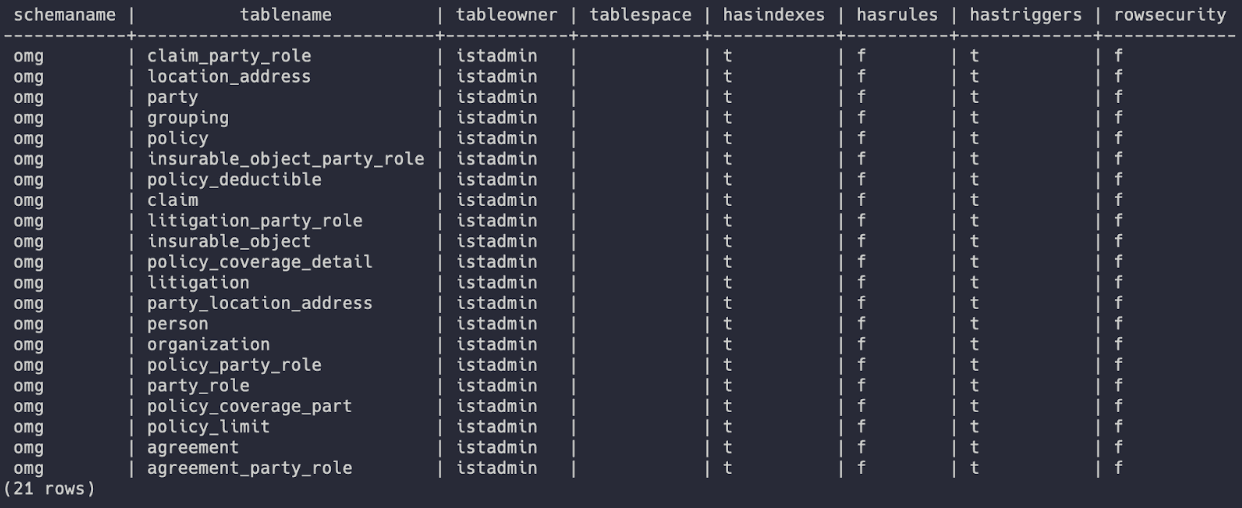Select the tableowner column header
1242x508 pixels.
506,15
